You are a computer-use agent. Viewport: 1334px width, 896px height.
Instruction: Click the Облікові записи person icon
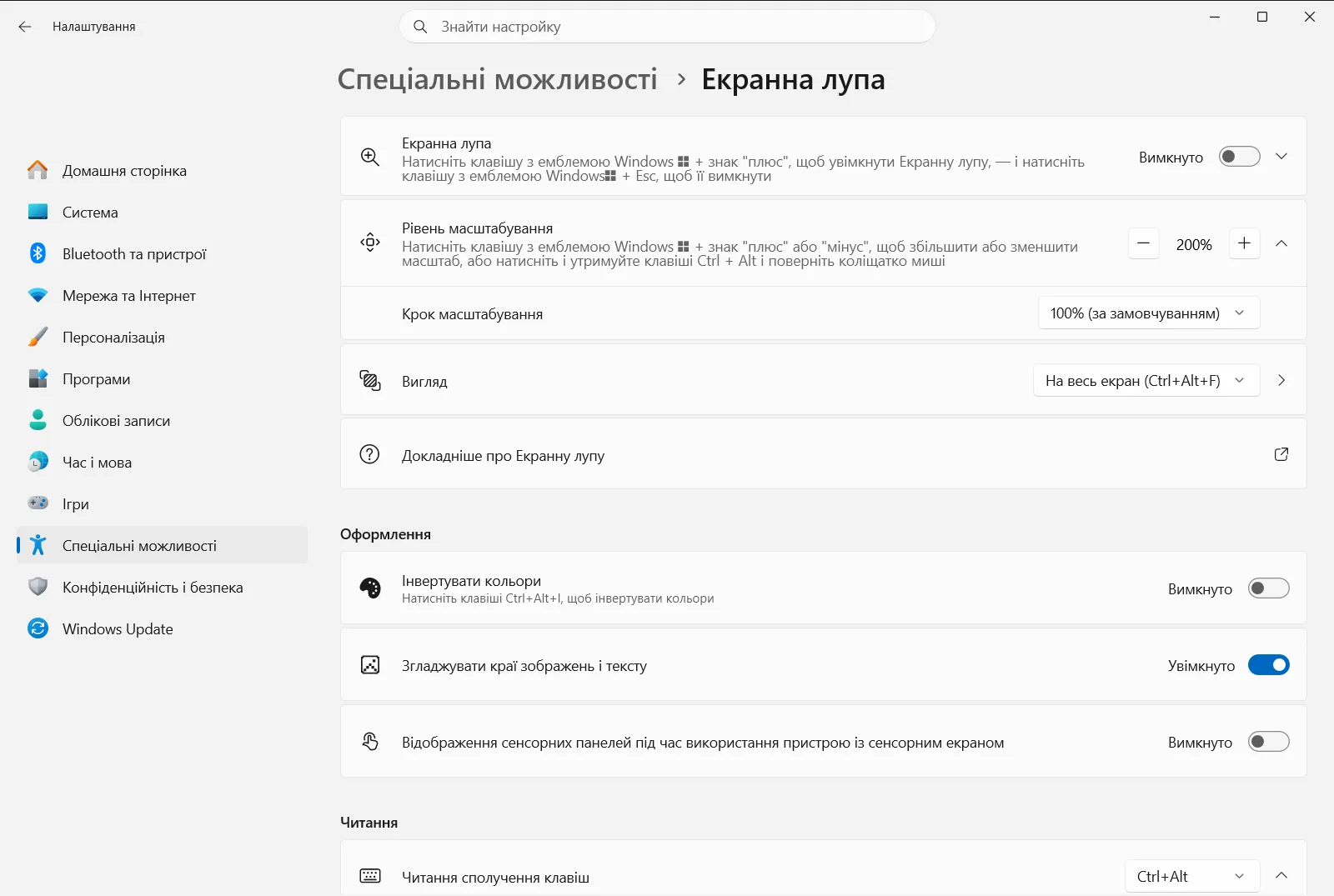(38, 420)
